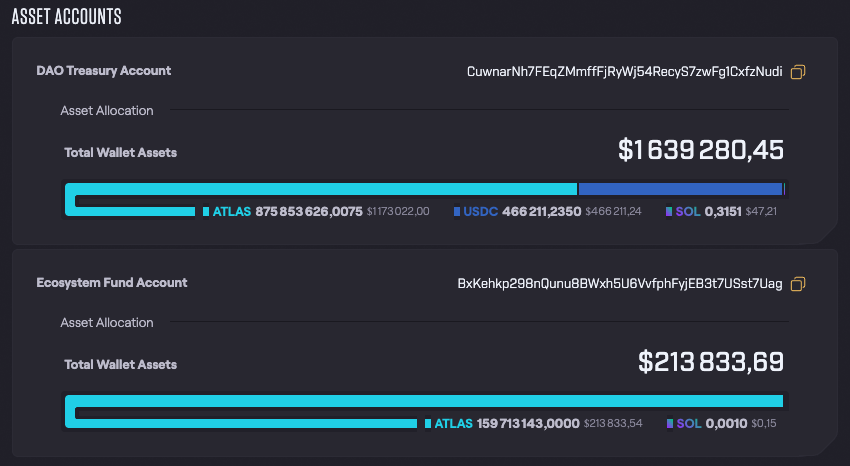The image size is (850, 466).
Task: Click the USDC legend color marker
Action: [457, 212]
